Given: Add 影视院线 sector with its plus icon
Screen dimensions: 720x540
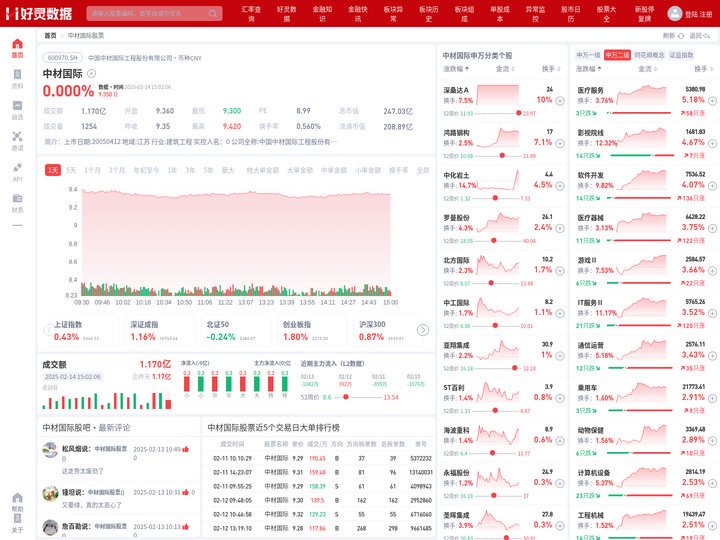Looking at the screenshot, I should tap(712, 143).
